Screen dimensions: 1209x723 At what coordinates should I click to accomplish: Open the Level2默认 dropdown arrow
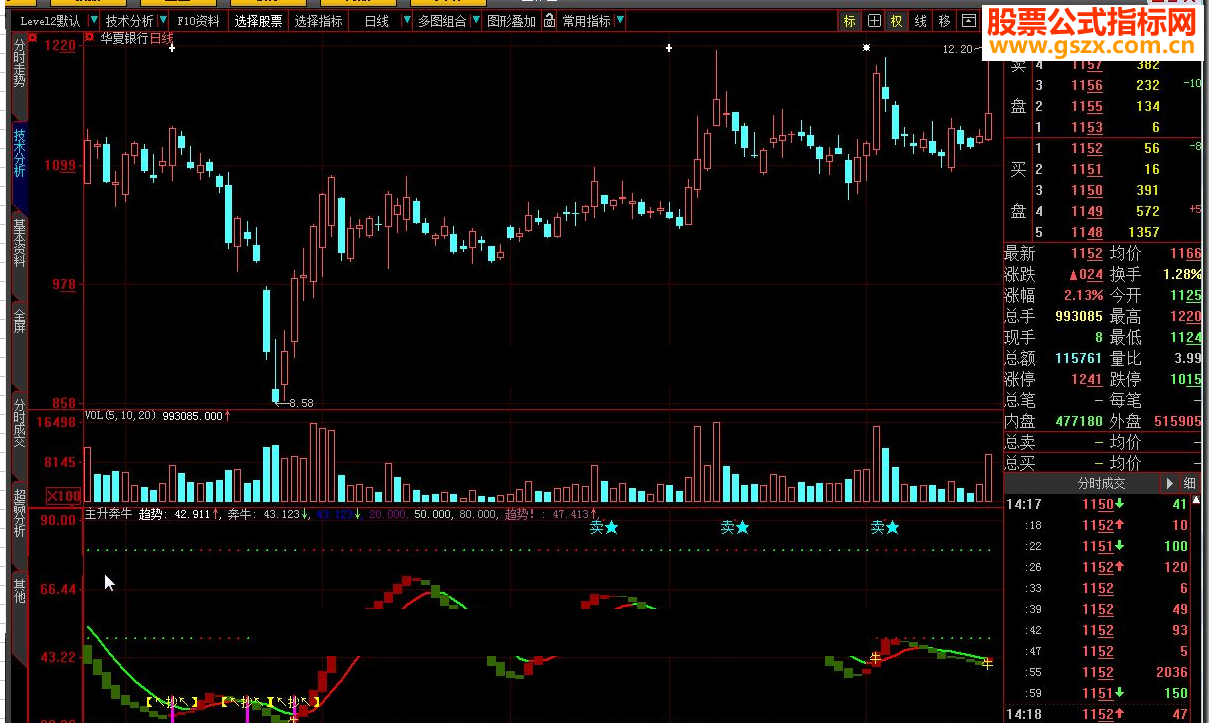click(94, 21)
